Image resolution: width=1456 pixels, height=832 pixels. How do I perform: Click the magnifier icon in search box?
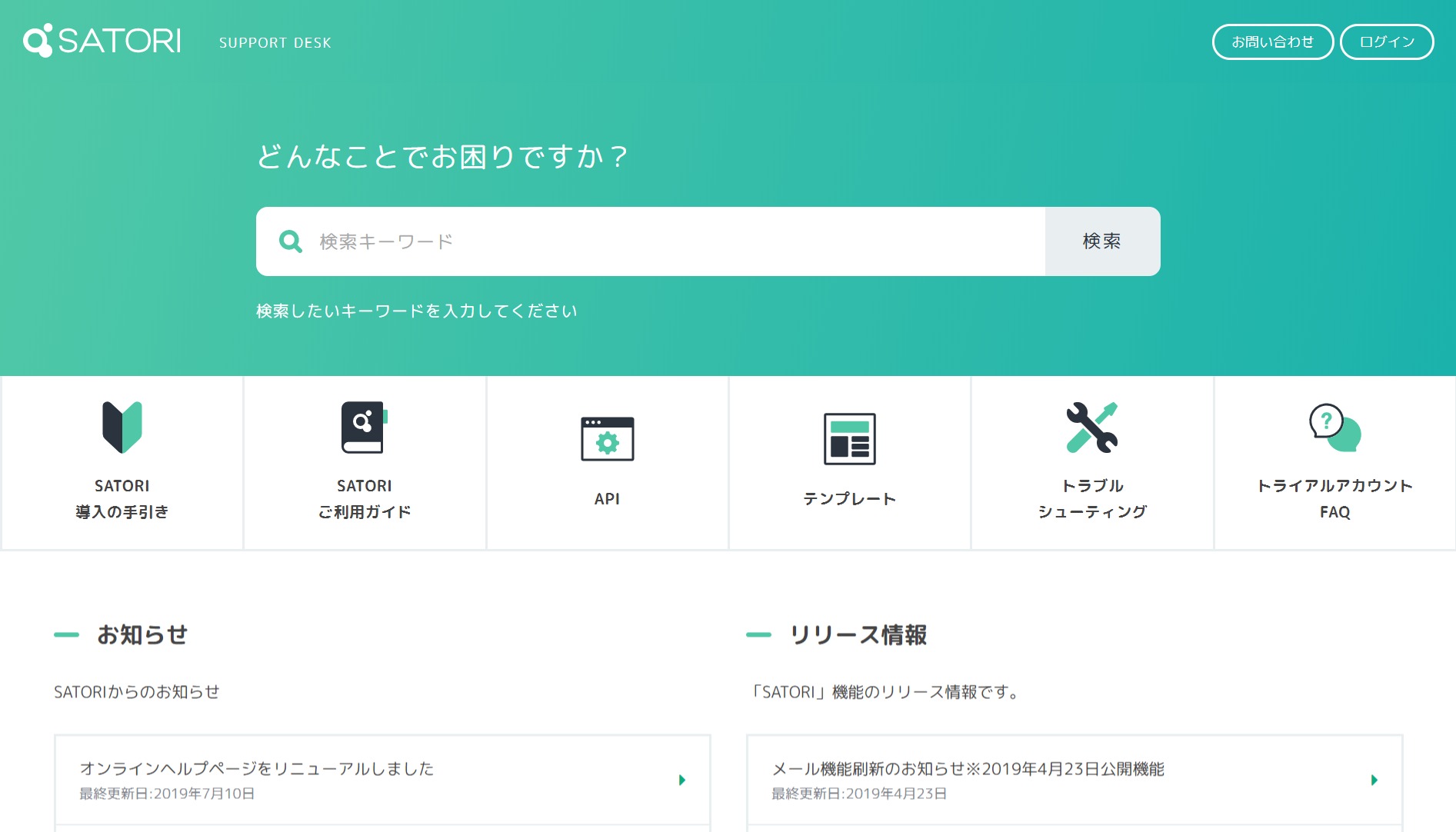(290, 241)
